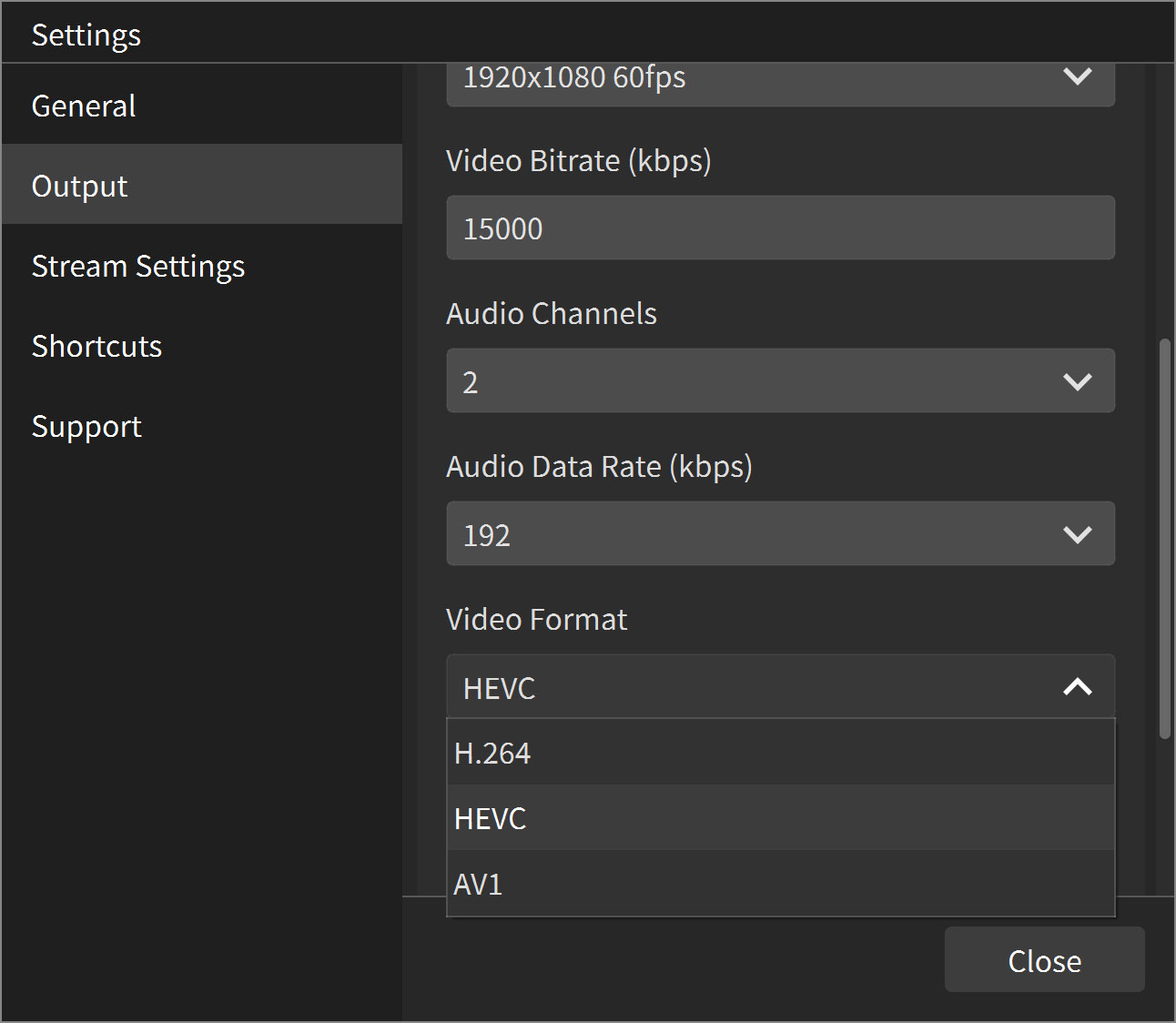Click the Video Bitrate field showing 15000
Screen dimensions: 1176x1023
pyautogui.click(x=780, y=228)
